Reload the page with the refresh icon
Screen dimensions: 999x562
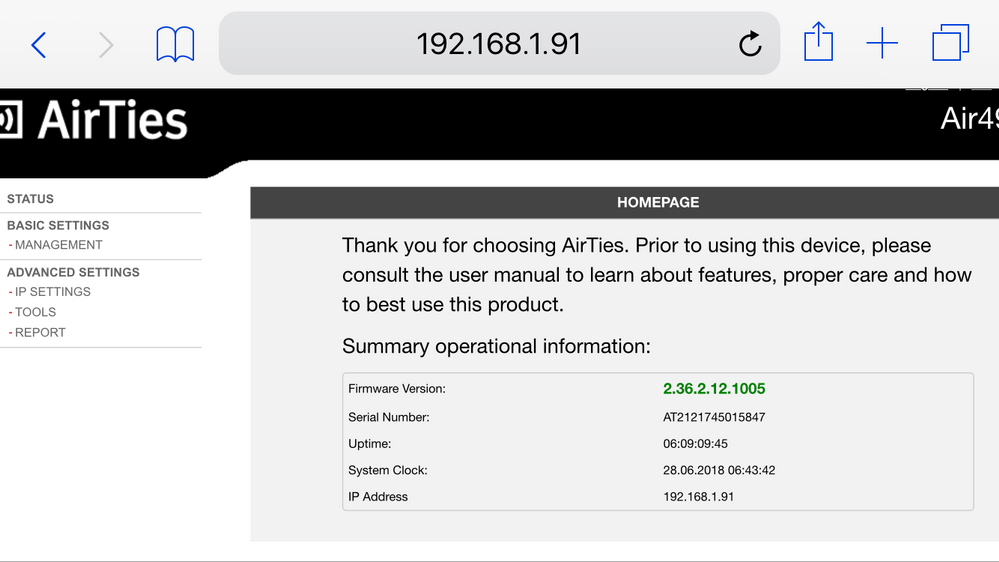(750, 44)
